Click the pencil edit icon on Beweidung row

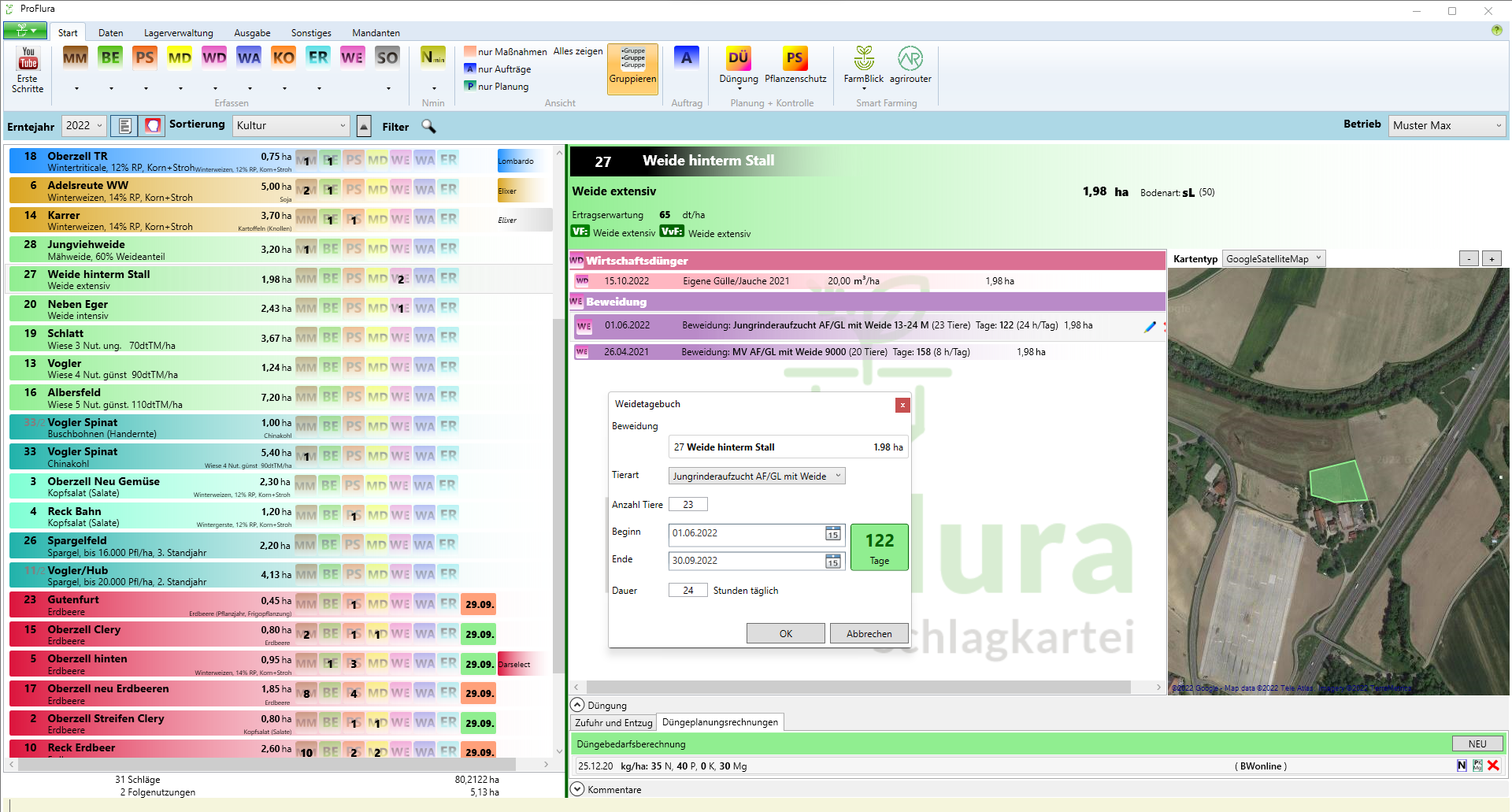tap(1150, 326)
